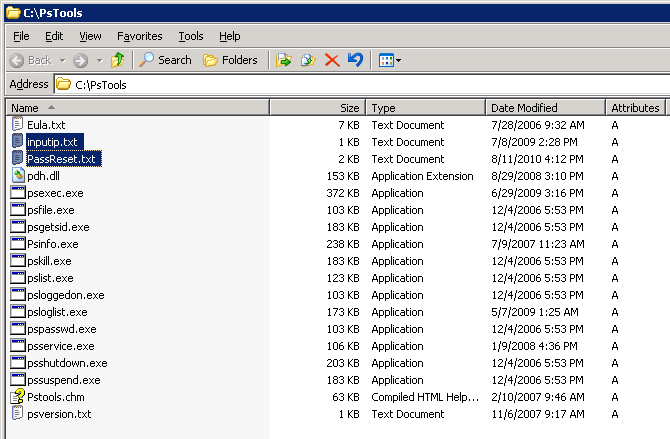Click the file name psloggedon.exe
The image size is (670, 439).
point(66,295)
